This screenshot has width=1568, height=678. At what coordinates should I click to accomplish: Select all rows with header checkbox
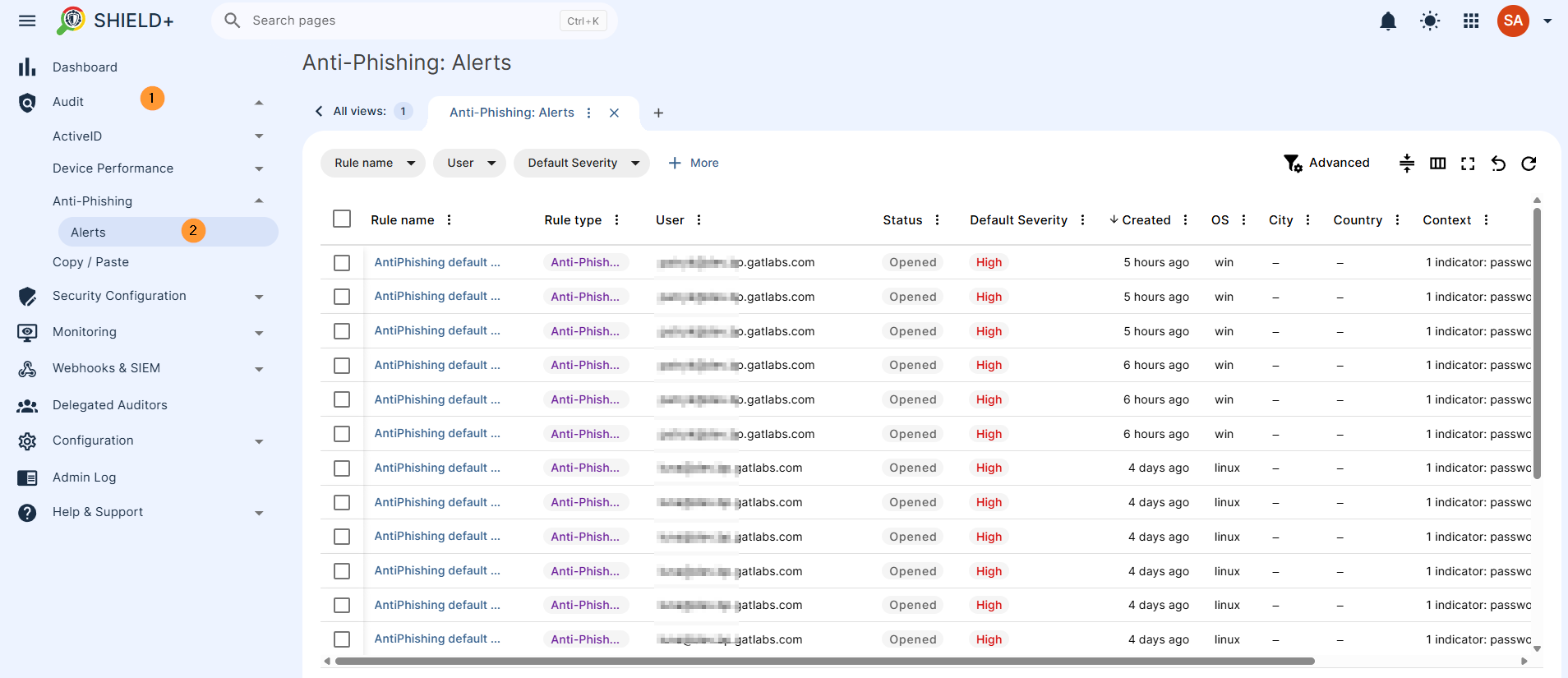coord(342,219)
